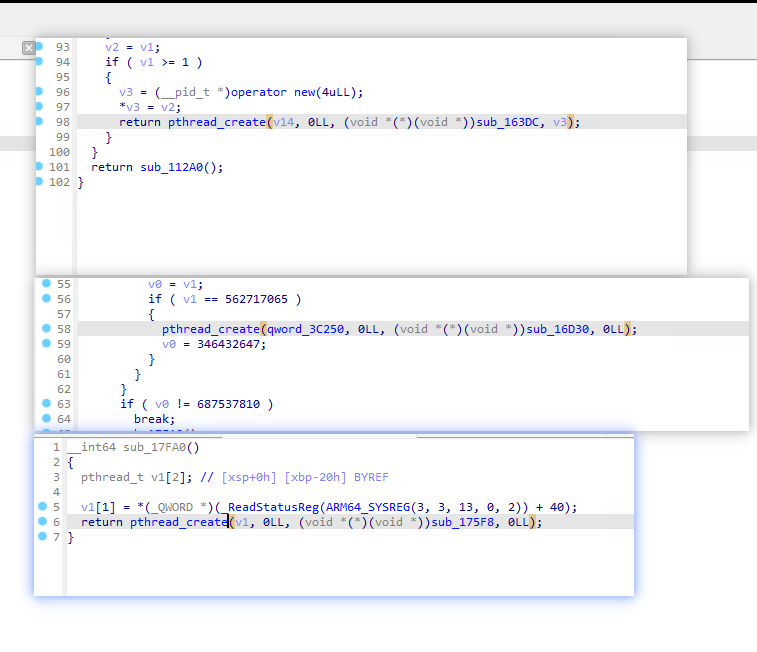Toggle breakpoint dot on line 97

tap(40, 106)
